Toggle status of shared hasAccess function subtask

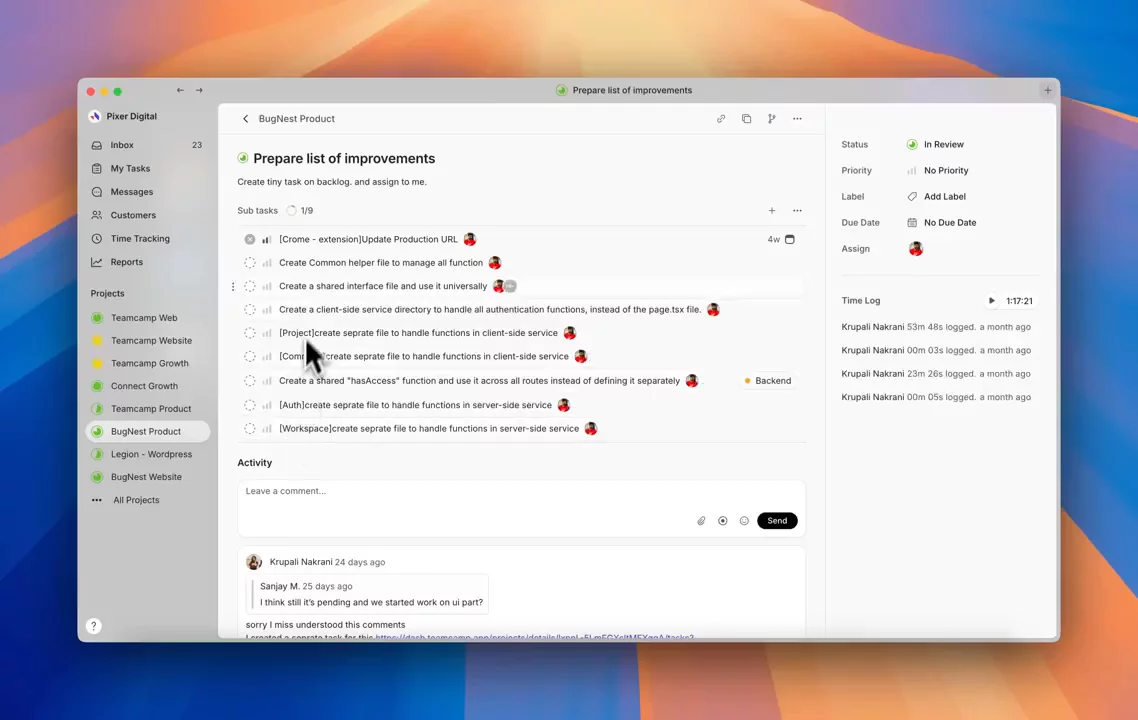point(250,380)
